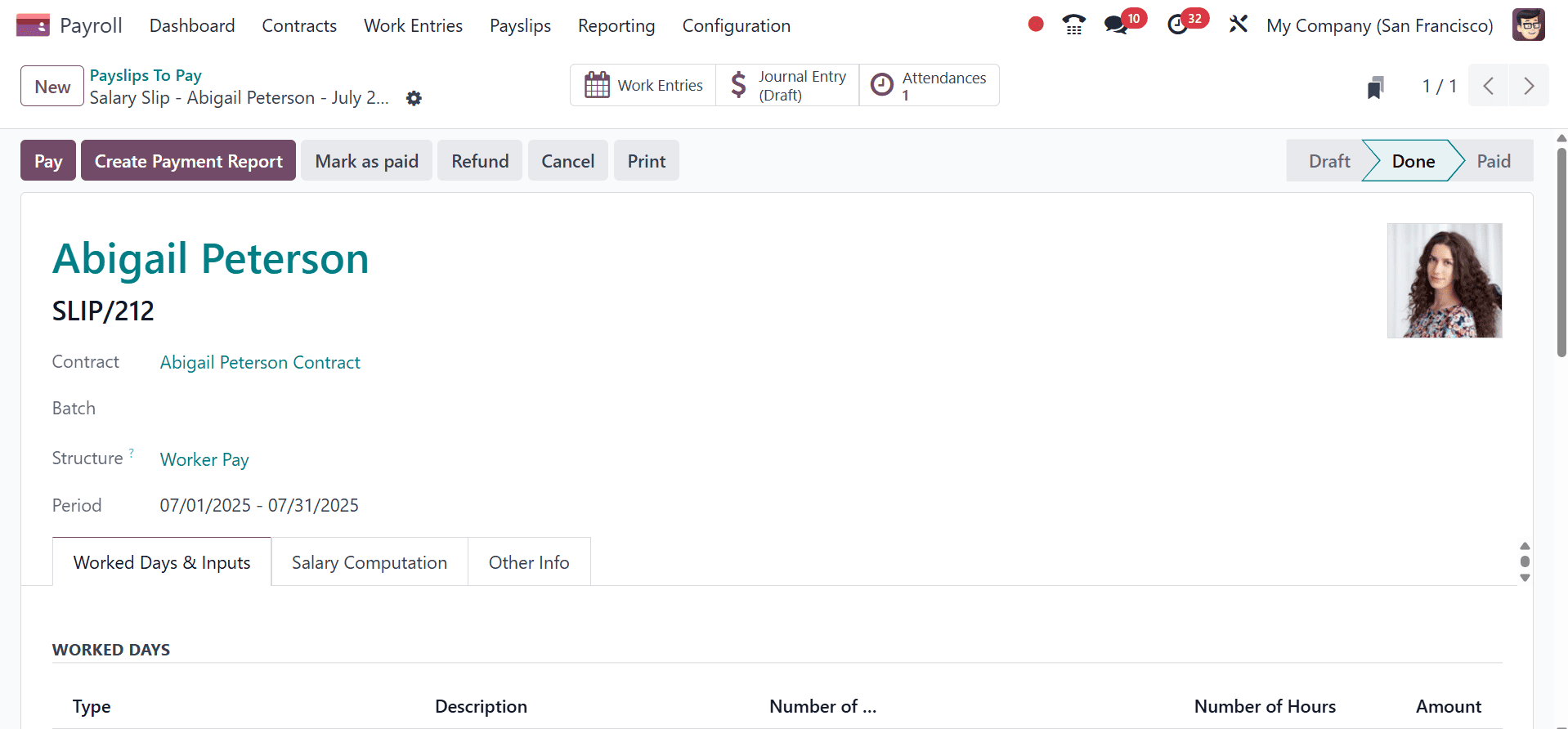Switch to Other Info tab
This screenshot has width=1568, height=729.
pyautogui.click(x=529, y=562)
